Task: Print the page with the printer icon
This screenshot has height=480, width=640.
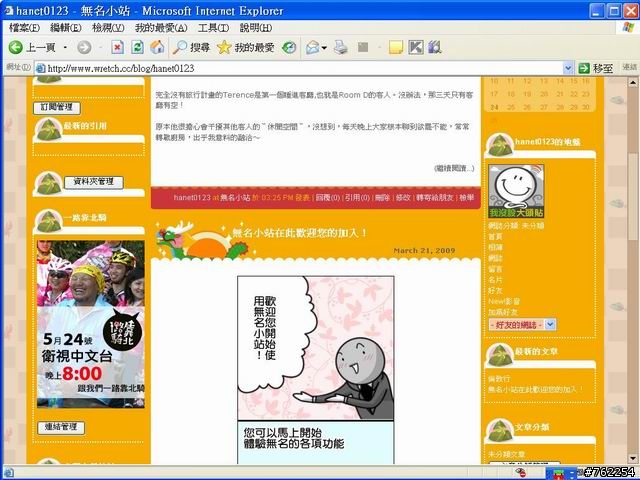Action: pos(340,48)
